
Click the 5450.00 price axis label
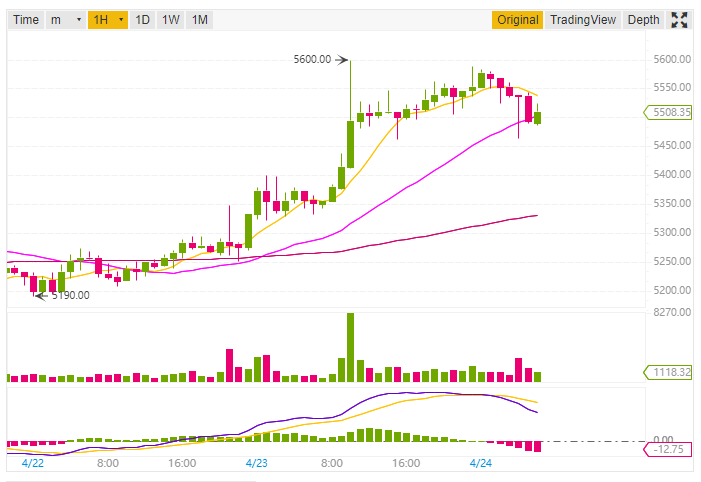(x=672, y=145)
